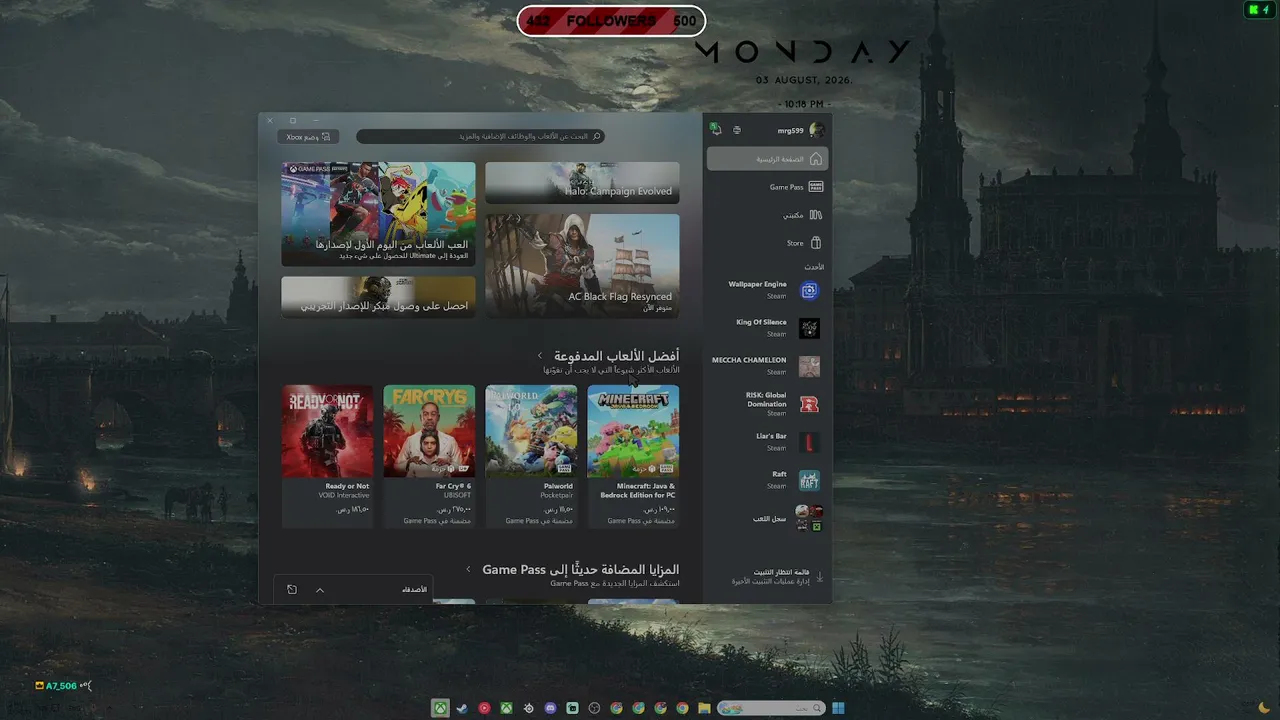Click the SteelSeries taskbar icon
The image size is (1280, 720).
[528, 708]
